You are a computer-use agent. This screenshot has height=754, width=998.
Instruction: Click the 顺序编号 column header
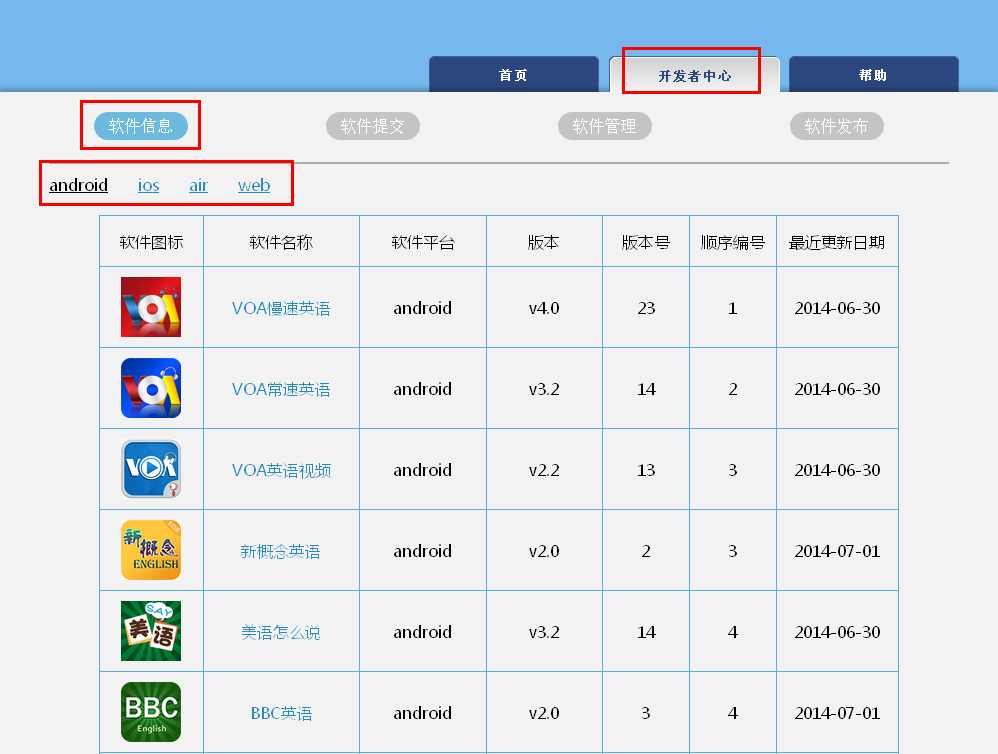733,242
